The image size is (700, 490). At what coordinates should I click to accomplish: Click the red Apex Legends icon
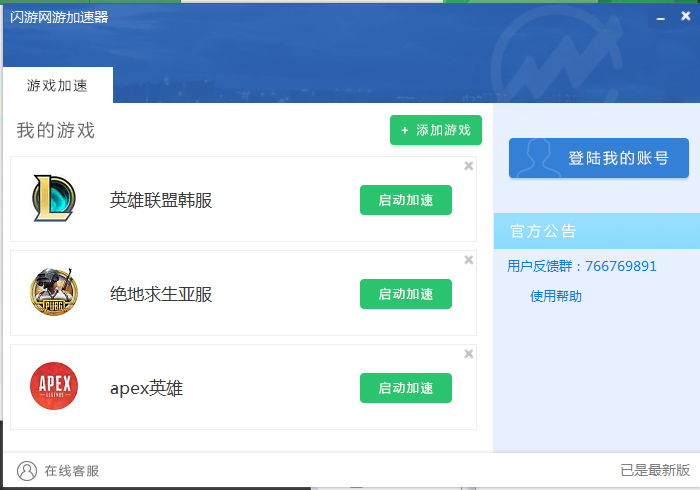(x=53, y=387)
